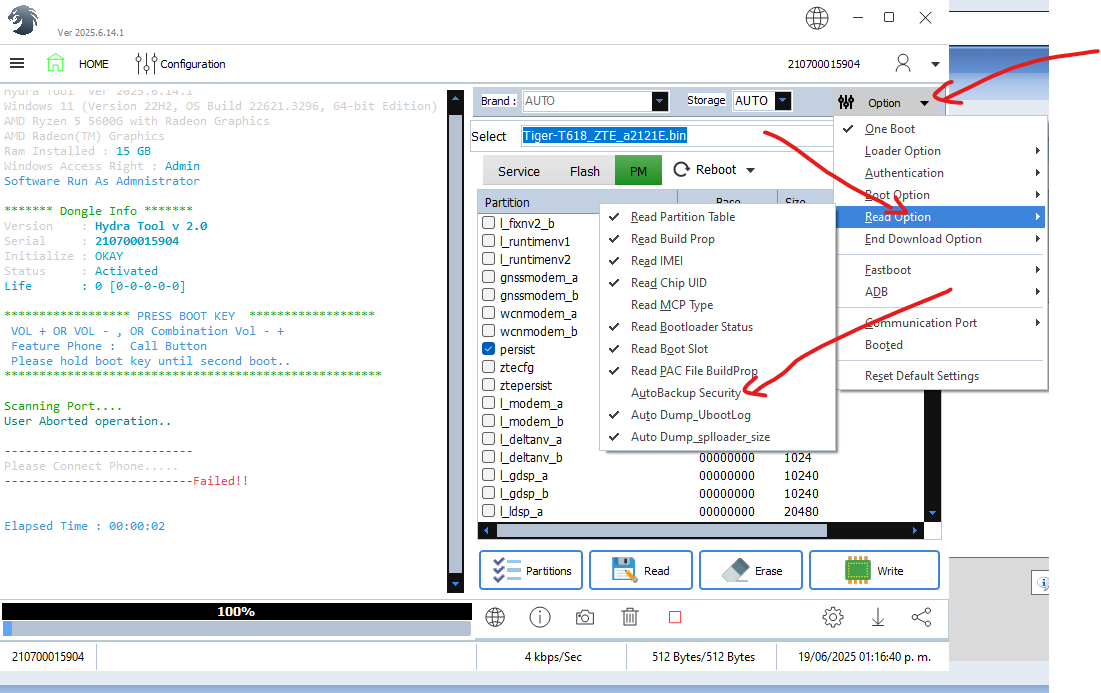
Task: Click the green HOME icon
Action: [55, 63]
